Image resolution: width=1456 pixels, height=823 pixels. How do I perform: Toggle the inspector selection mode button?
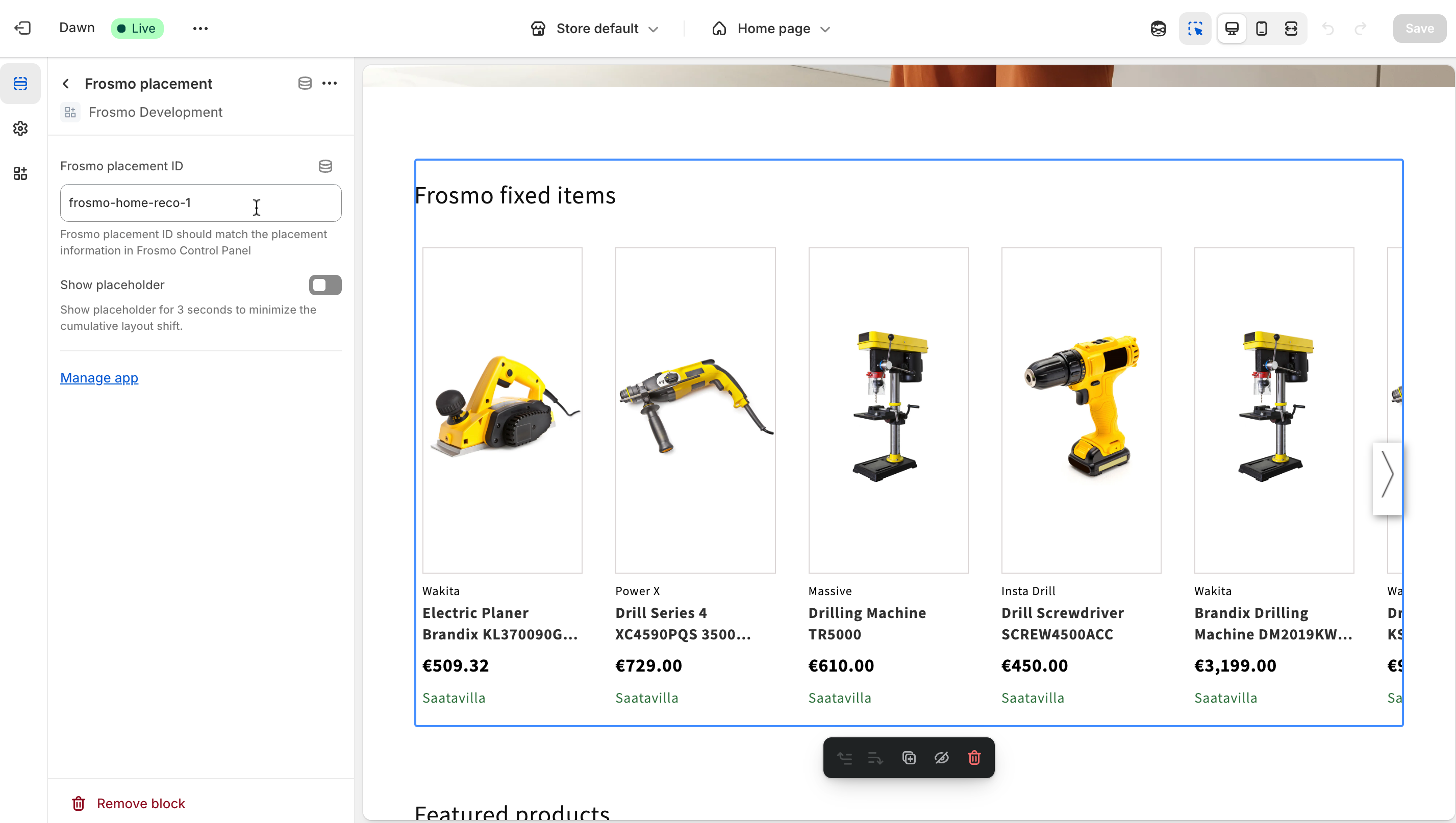[1195, 28]
